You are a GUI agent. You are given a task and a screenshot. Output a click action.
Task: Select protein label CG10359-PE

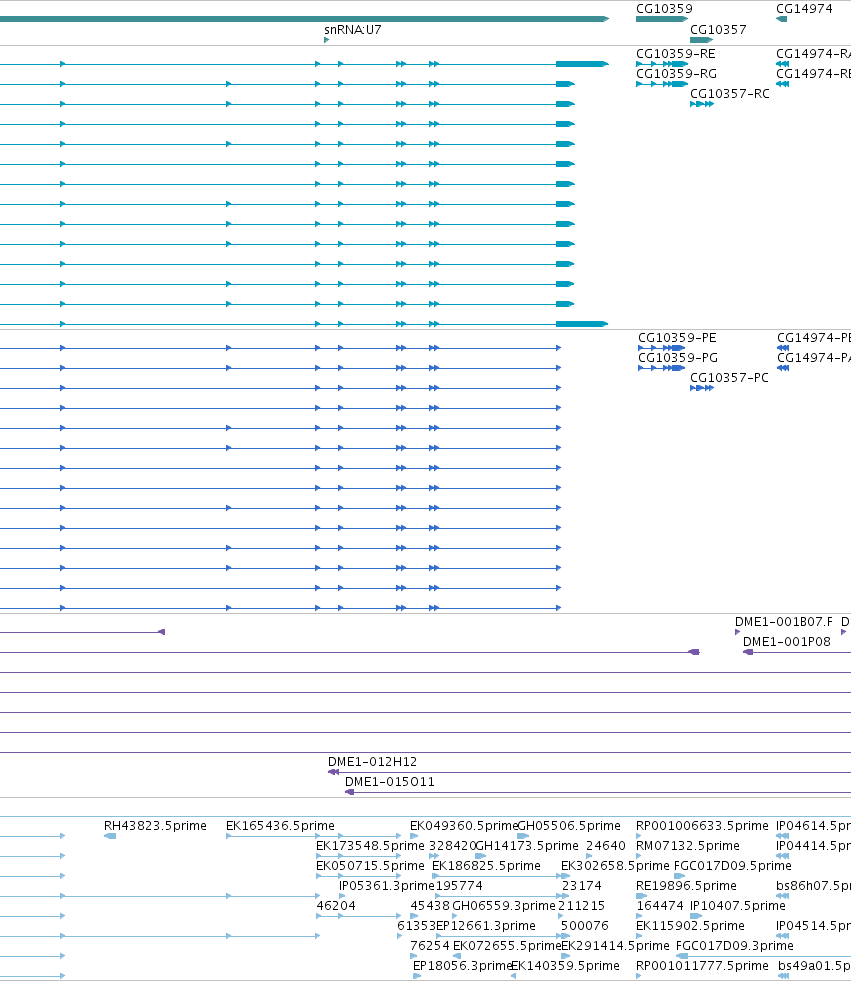point(677,338)
